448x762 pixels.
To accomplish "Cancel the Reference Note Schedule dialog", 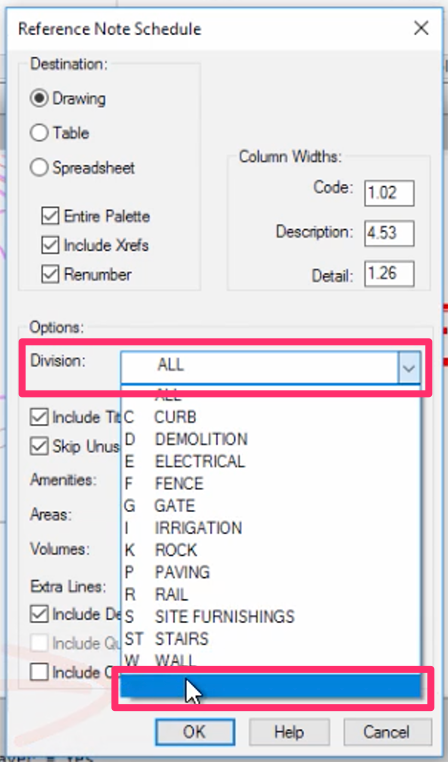I will (x=387, y=731).
